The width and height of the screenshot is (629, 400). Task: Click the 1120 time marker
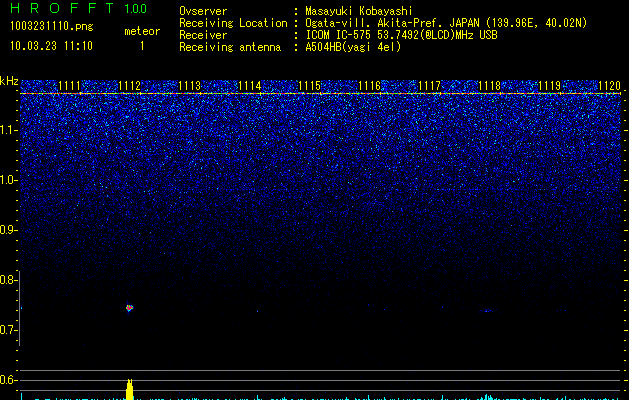click(609, 86)
